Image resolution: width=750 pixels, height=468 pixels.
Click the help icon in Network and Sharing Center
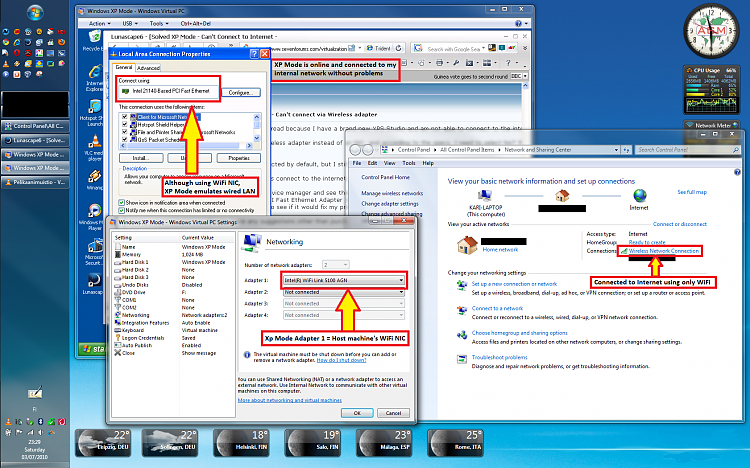(x=738, y=172)
